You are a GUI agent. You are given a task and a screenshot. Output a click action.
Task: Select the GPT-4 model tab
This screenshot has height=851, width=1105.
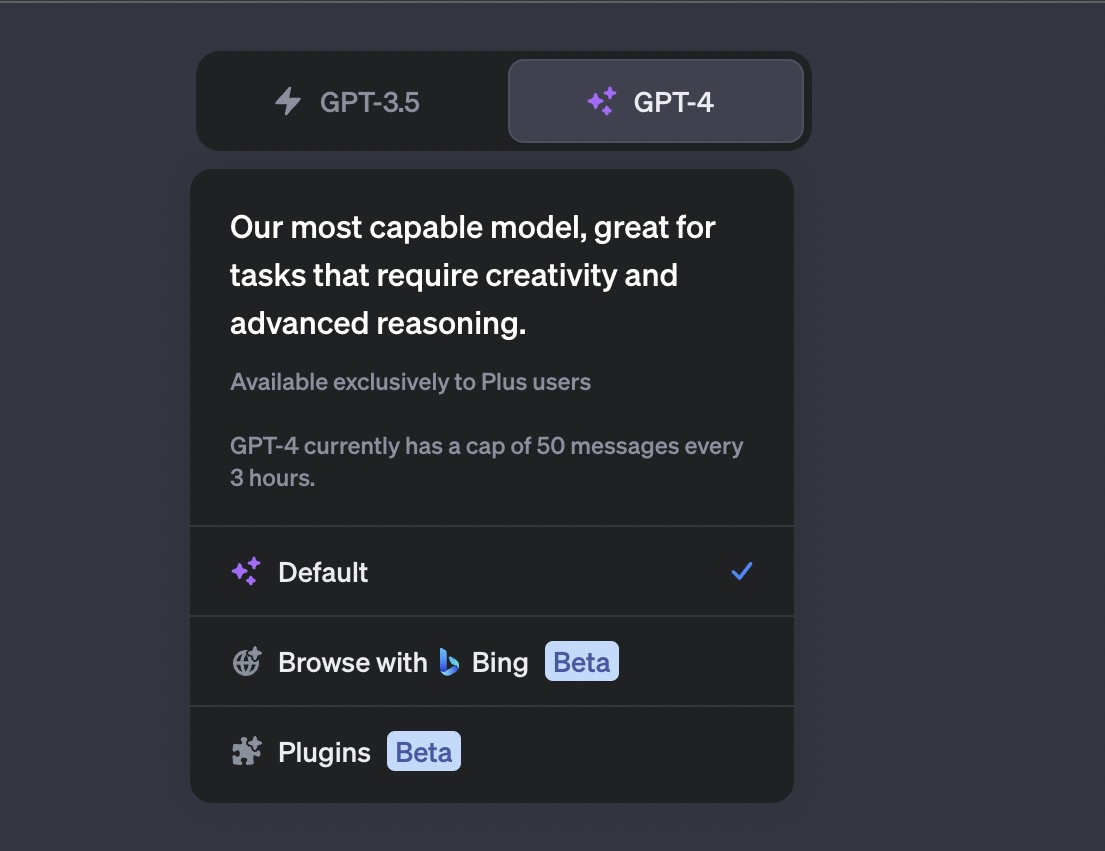tap(655, 102)
